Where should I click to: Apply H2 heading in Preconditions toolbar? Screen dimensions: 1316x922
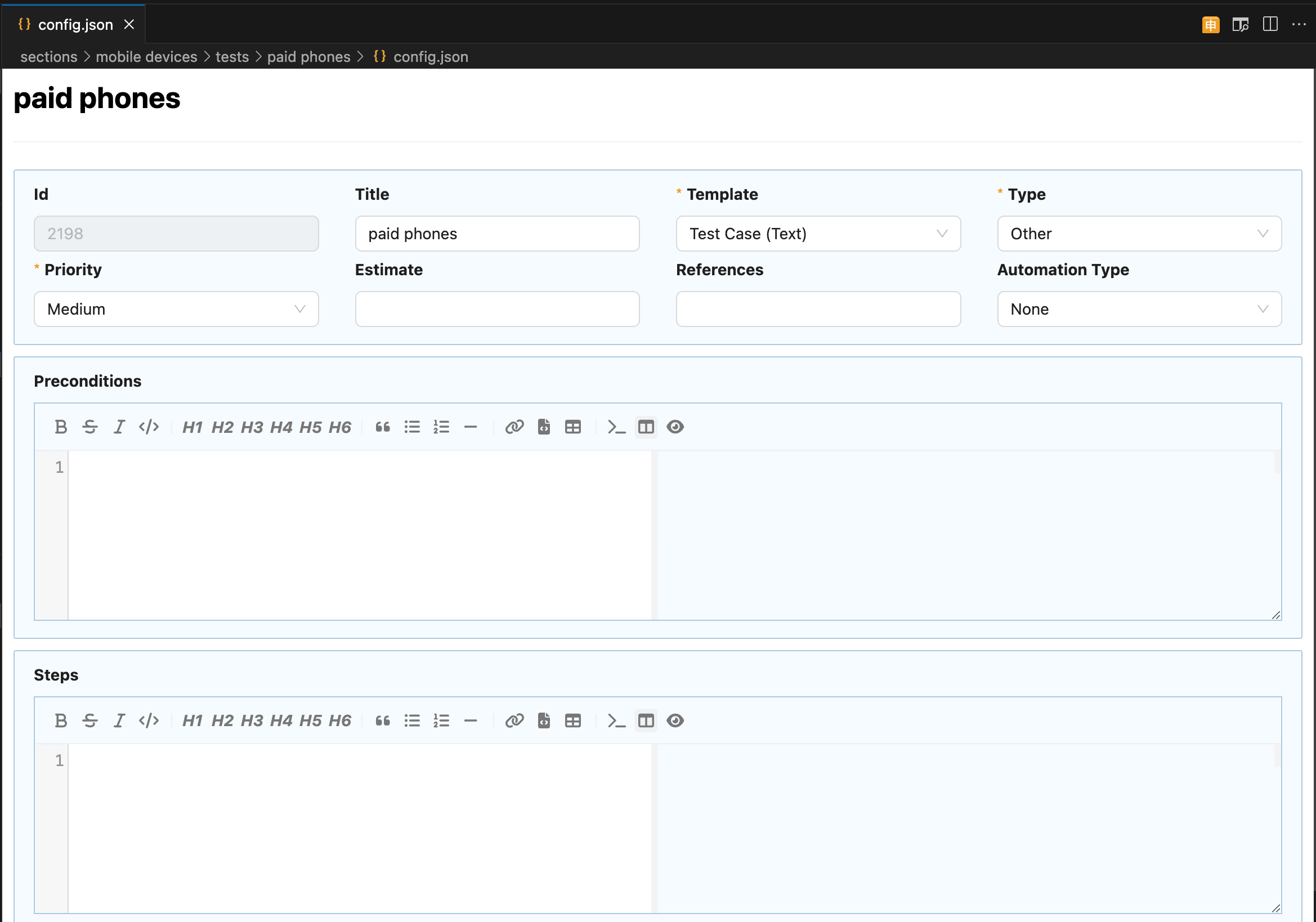(222, 427)
